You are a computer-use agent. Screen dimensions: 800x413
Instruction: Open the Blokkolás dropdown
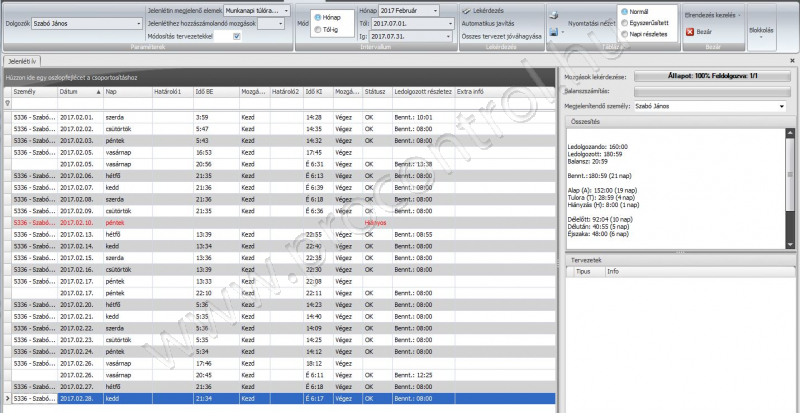[761, 33]
